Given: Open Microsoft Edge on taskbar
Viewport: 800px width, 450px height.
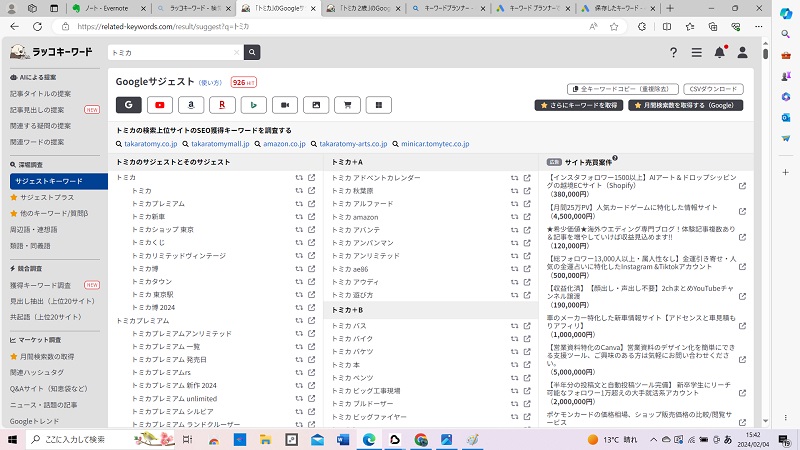Looking at the screenshot, I should click(x=369, y=439).
